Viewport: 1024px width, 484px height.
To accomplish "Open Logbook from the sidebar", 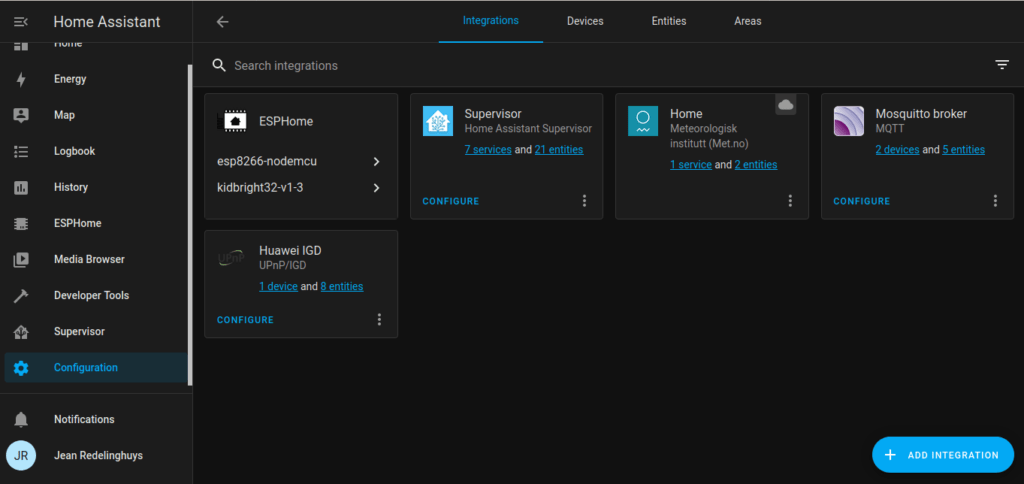I will pyautogui.click(x=96, y=152).
